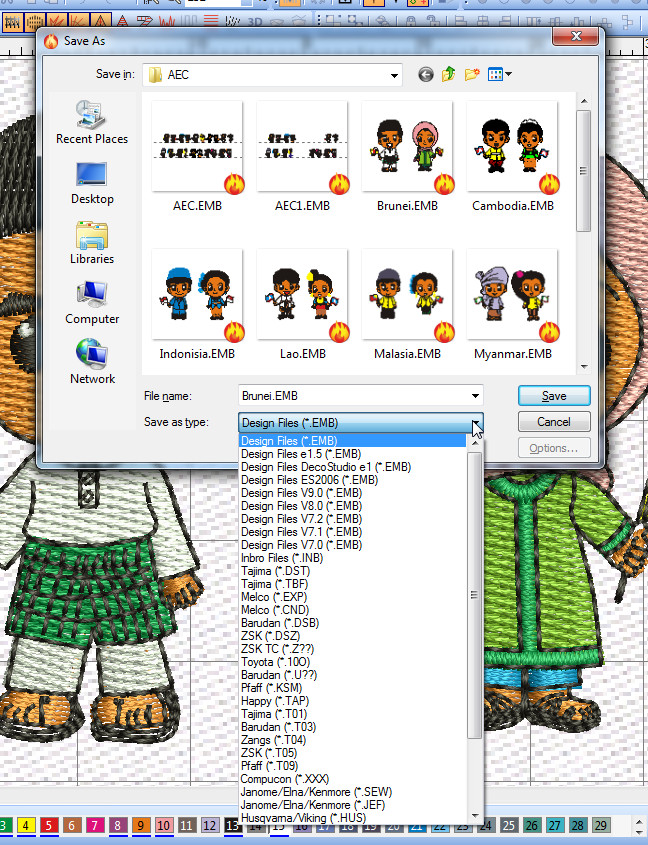The width and height of the screenshot is (648, 845).
Task: Choose Tajima (*.TBF) format
Action: (353, 584)
